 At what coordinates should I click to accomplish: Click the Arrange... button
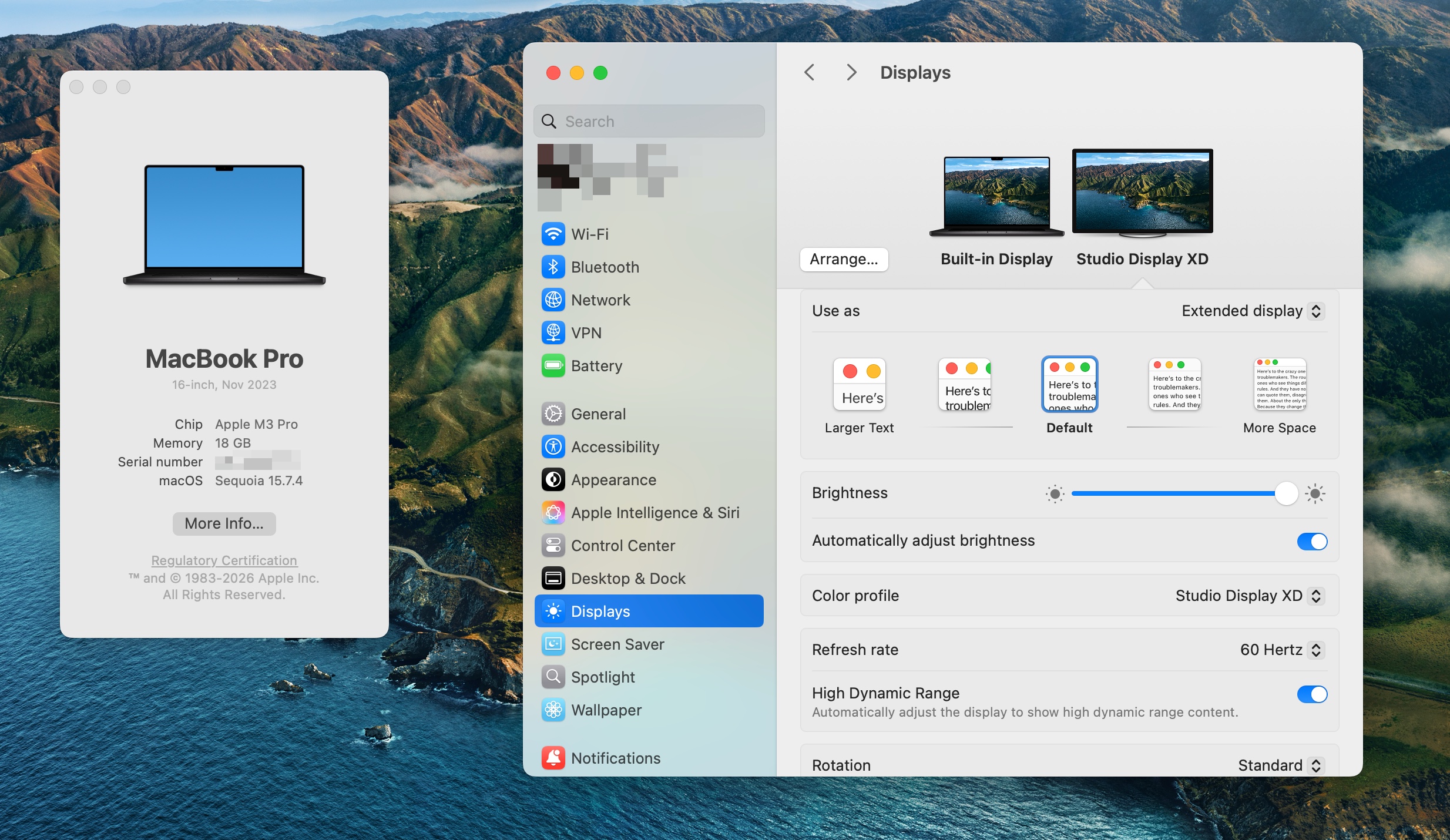[844, 260]
